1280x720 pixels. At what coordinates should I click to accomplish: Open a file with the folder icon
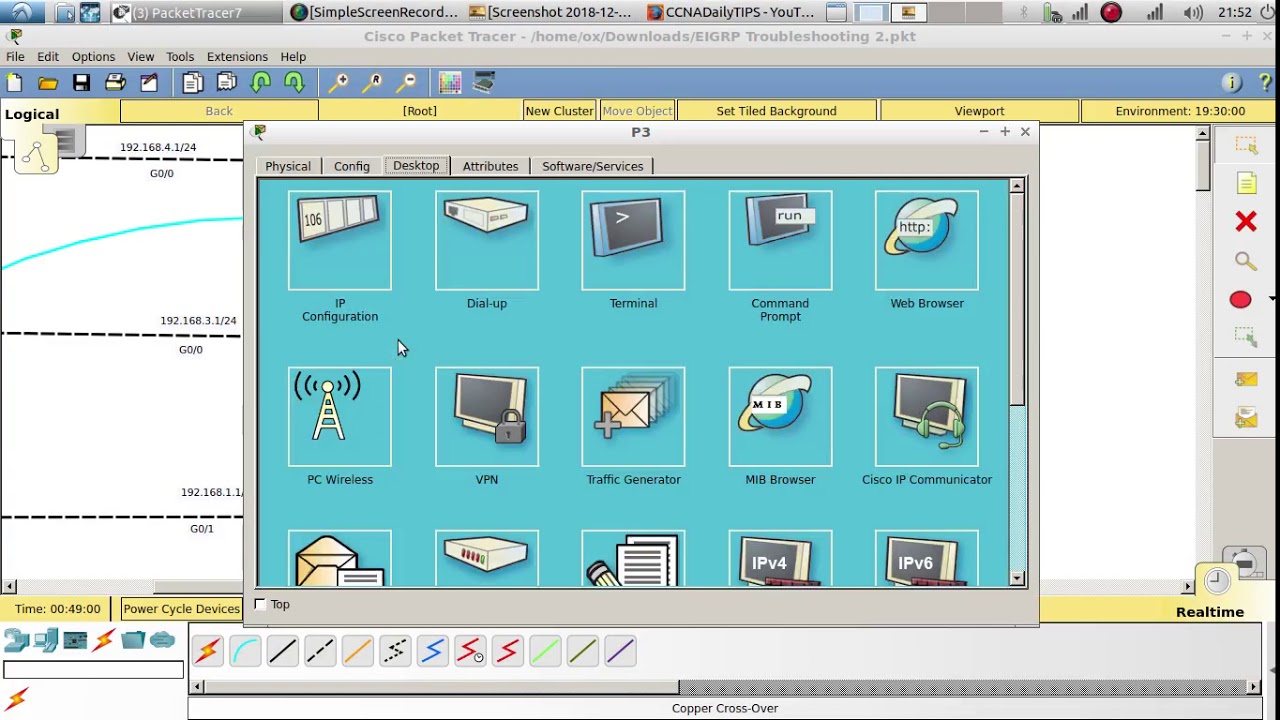click(x=47, y=83)
